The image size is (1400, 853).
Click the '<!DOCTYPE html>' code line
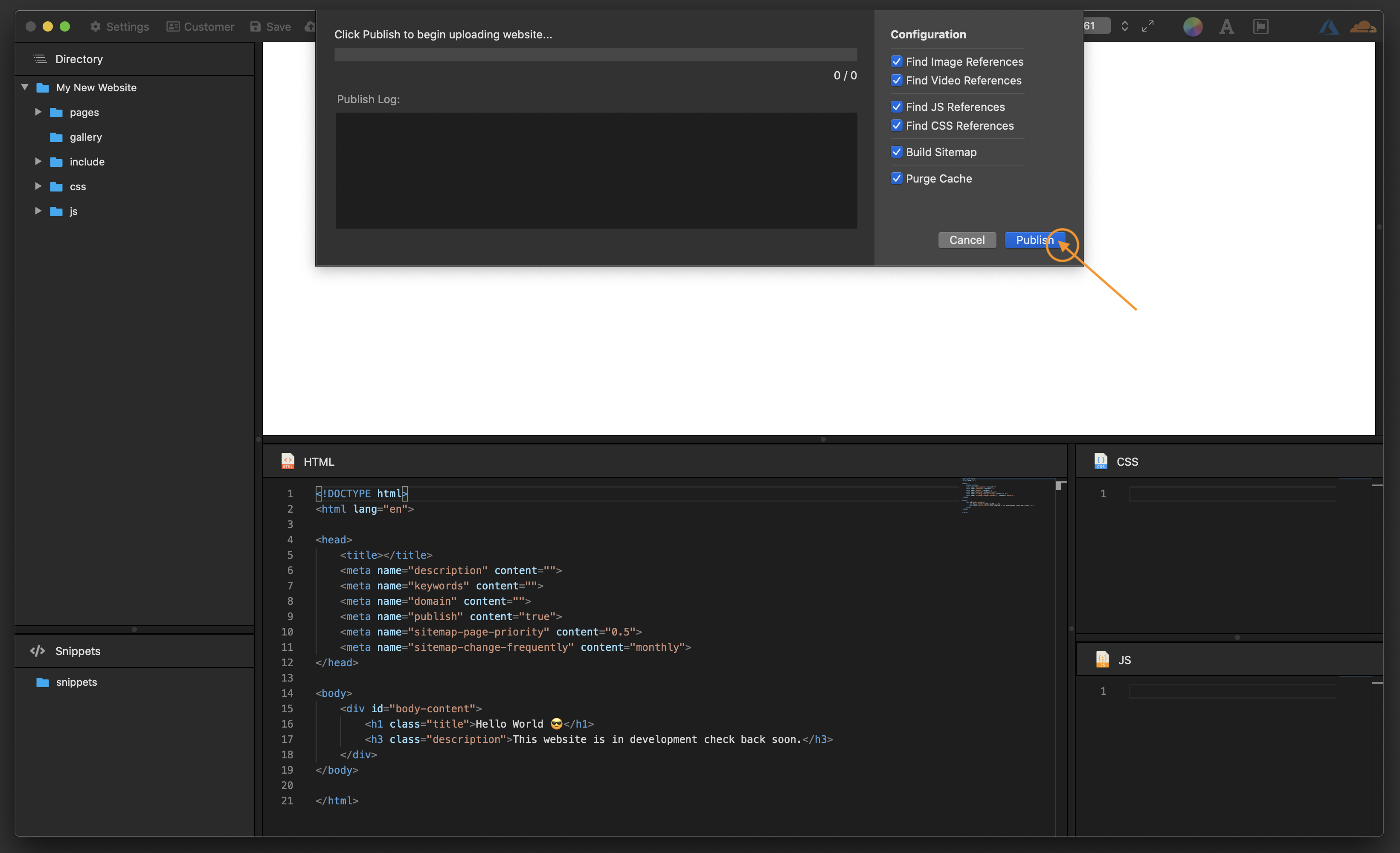click(361, 493)
